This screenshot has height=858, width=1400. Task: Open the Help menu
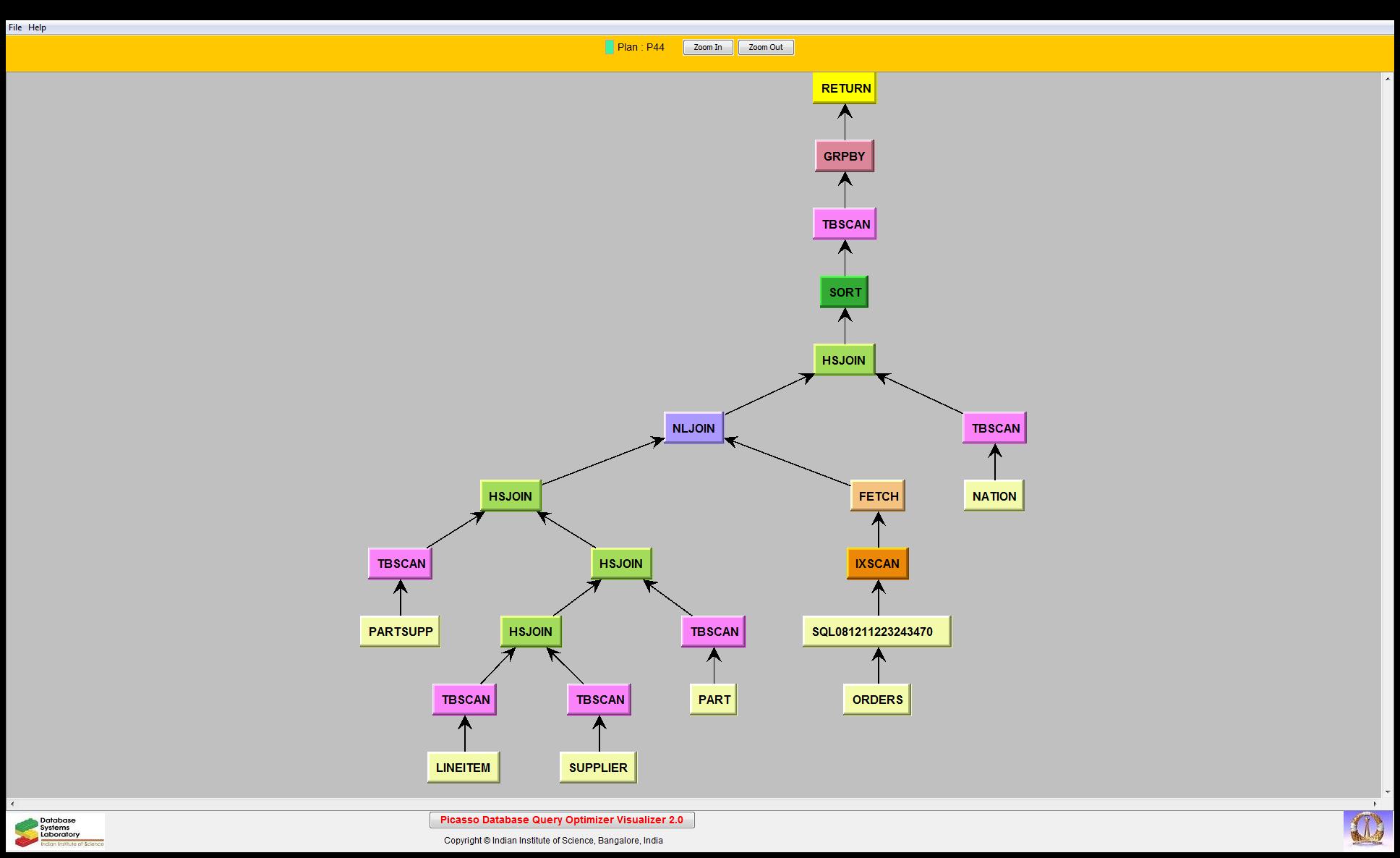click(x=37, y=27)
